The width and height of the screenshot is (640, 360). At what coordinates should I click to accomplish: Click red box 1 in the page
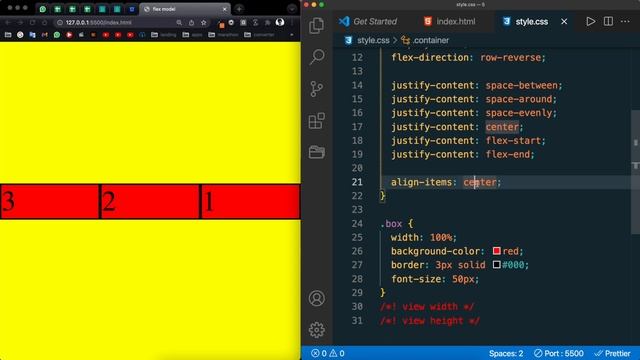[x=250, y=202]
